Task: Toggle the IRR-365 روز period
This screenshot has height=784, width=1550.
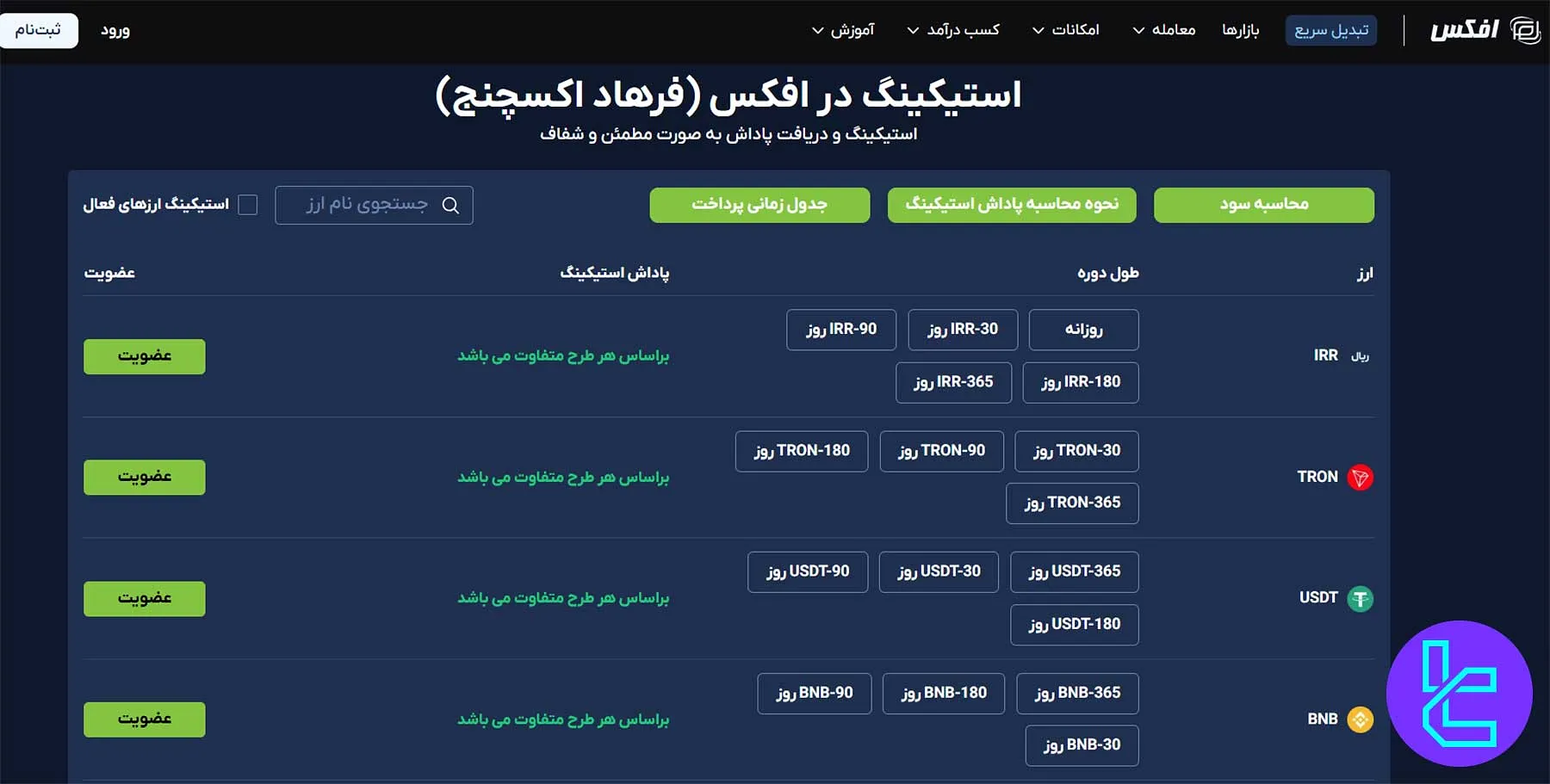Action: pos(953,382)
